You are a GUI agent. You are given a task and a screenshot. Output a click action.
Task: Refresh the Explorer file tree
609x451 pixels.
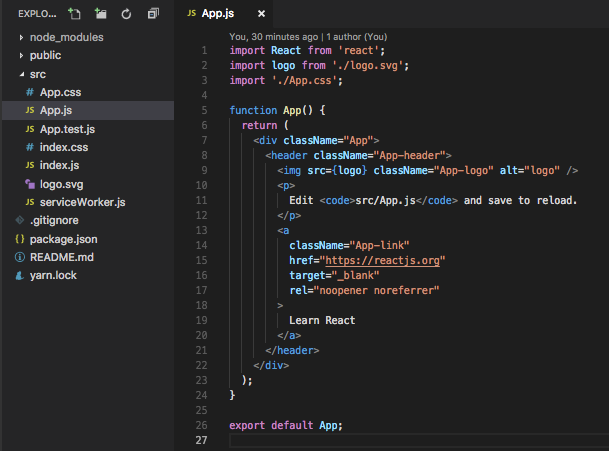coord(126,14)
